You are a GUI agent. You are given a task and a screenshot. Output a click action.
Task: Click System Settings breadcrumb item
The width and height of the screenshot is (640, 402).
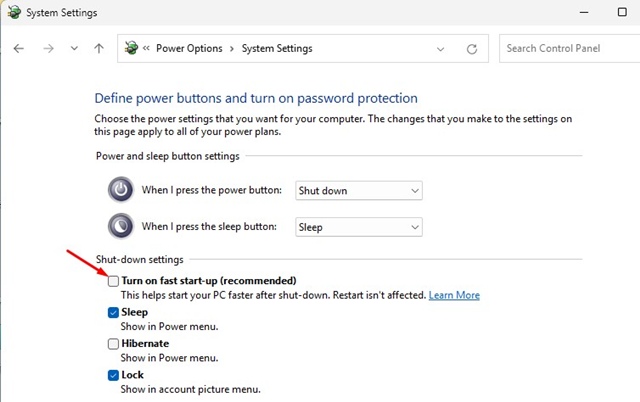275,48
